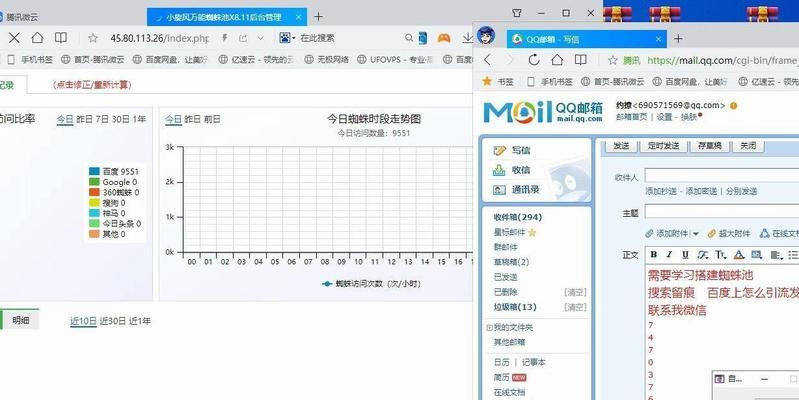Toggle bold formatting in mail editor
This screenshot has width=799, height=400.
click(654, 255)
